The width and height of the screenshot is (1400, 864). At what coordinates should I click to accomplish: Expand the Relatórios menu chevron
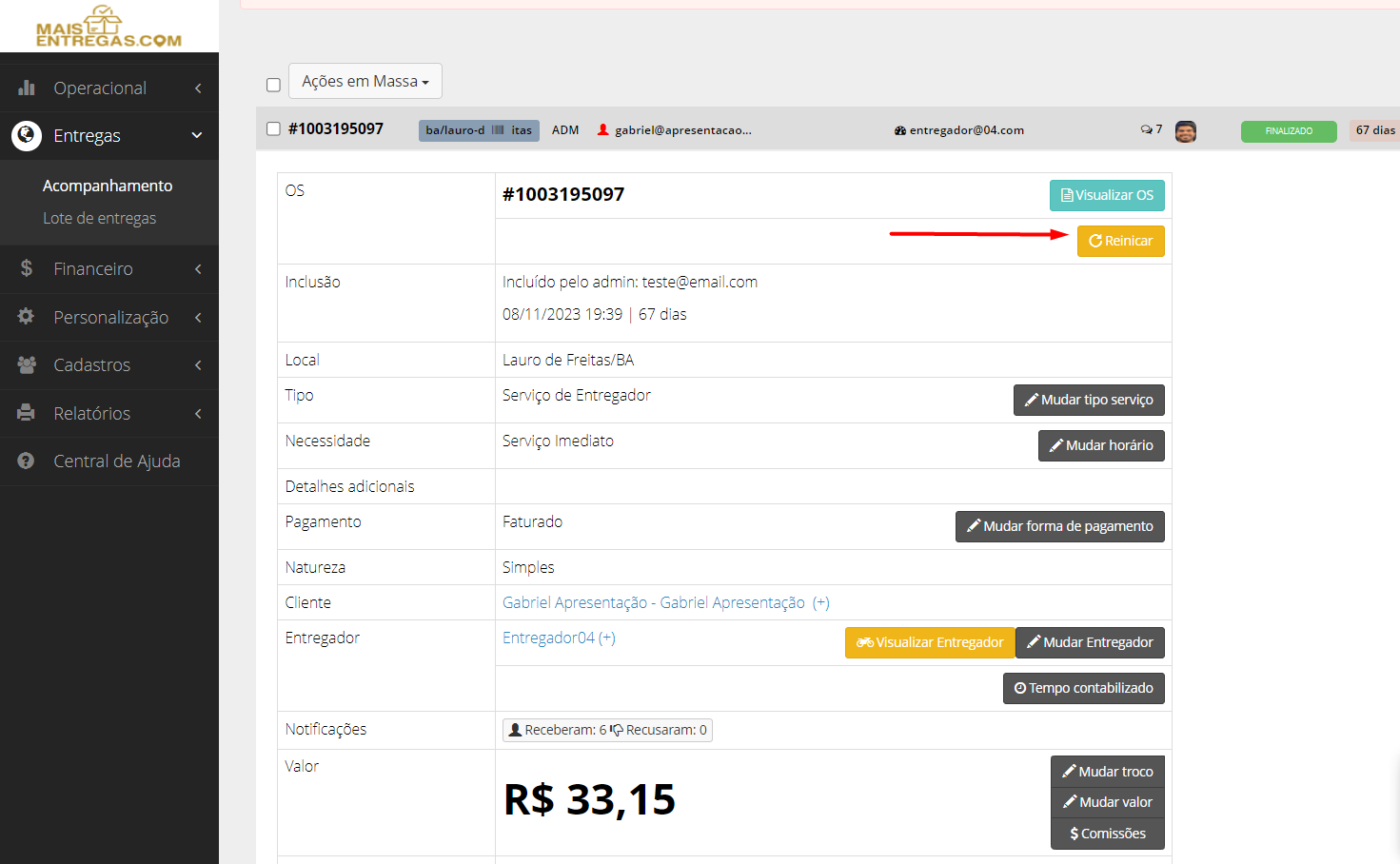198,413
